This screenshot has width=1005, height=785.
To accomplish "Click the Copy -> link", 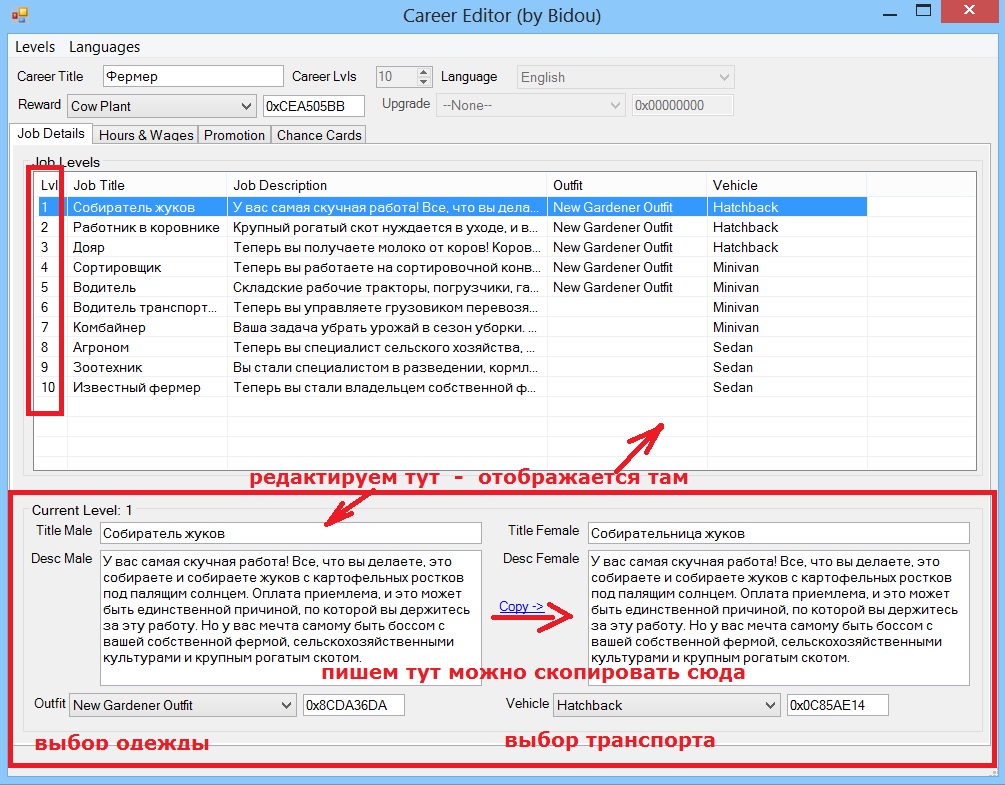I will click(520, 606).
